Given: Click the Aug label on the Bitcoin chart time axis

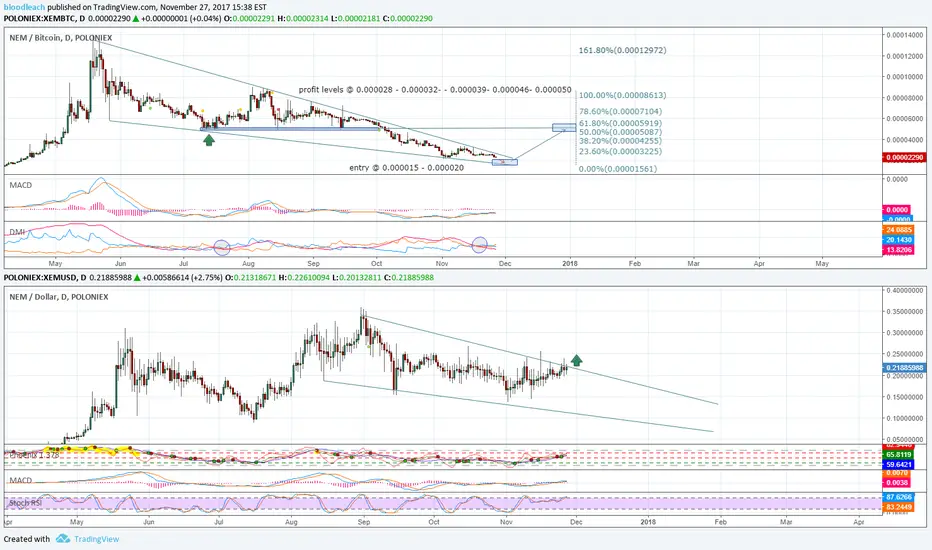Looking at the screenshot, I should click(248, 263).
